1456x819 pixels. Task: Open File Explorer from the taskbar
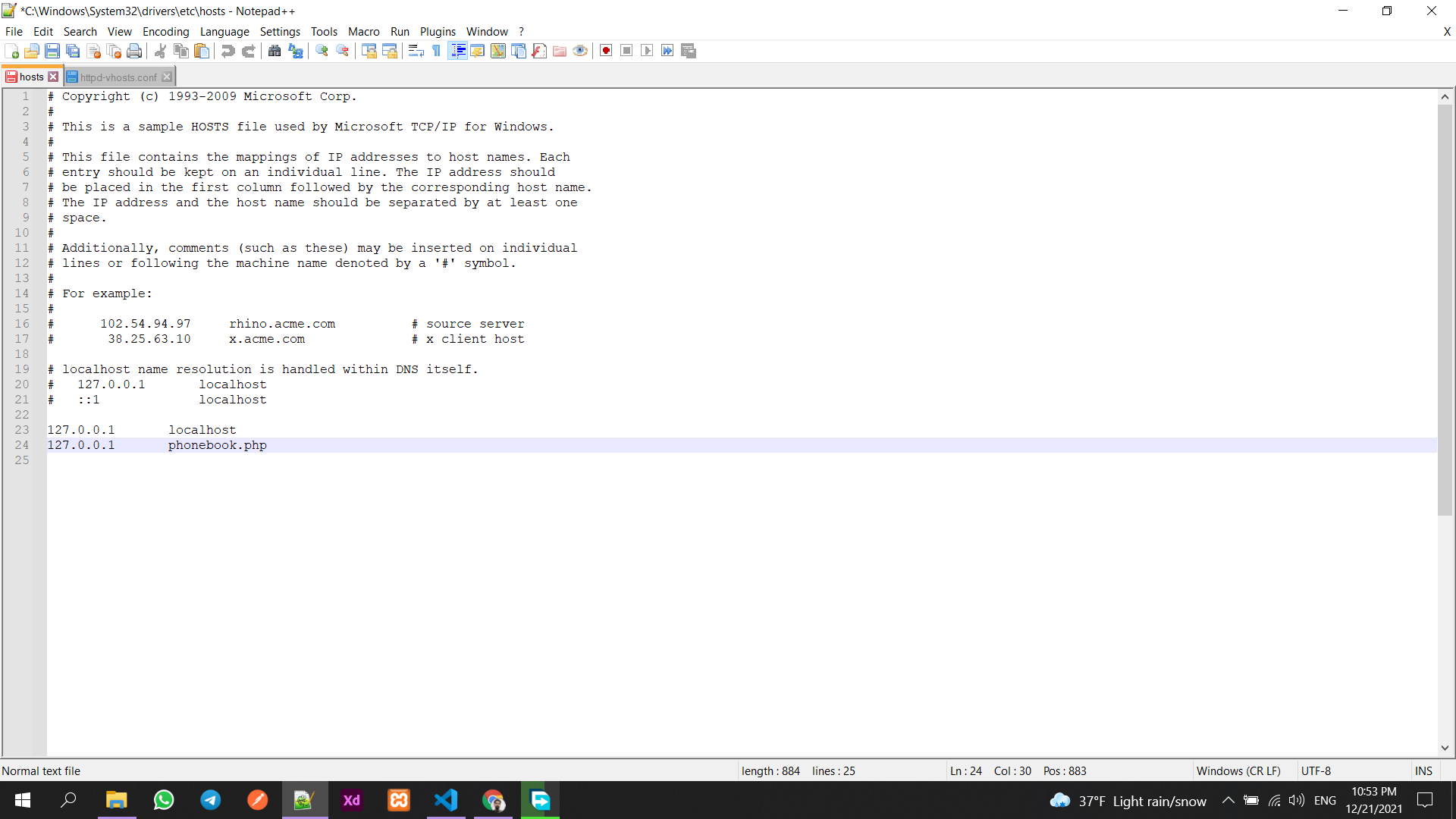point(116,800)
